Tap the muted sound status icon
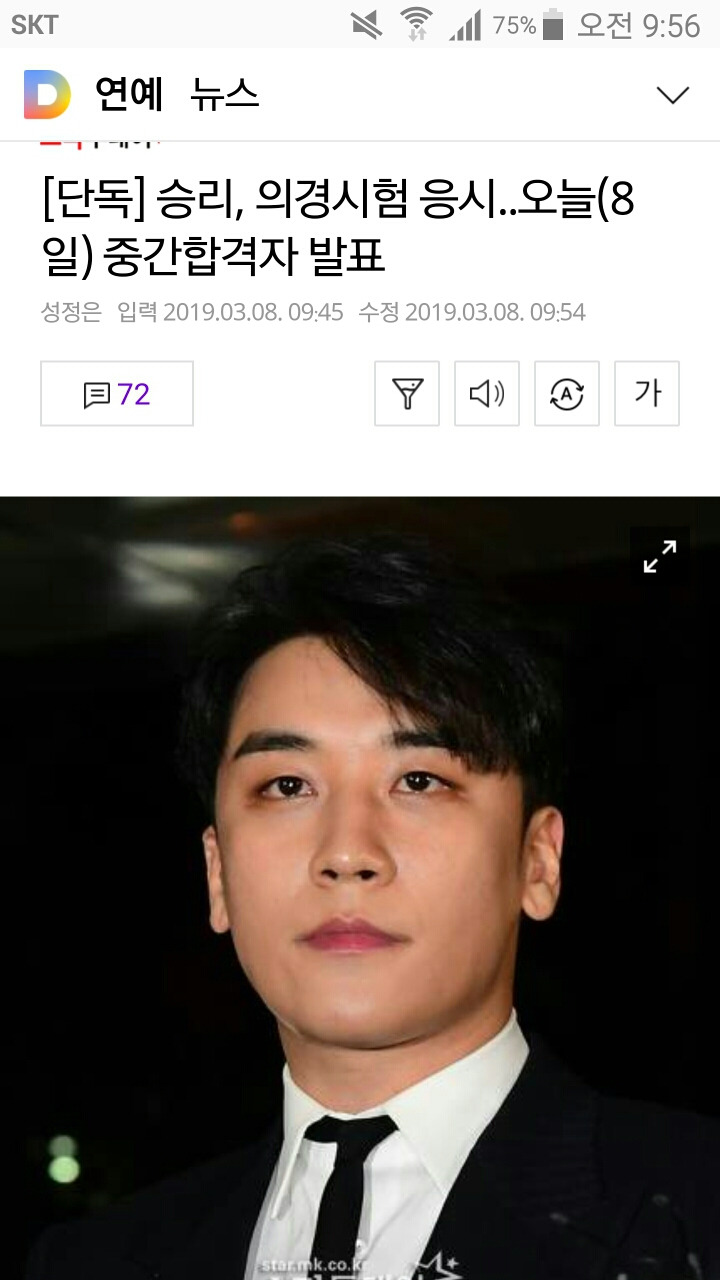The height and width of the screenshot is (1280, 720). click(367, 24)
